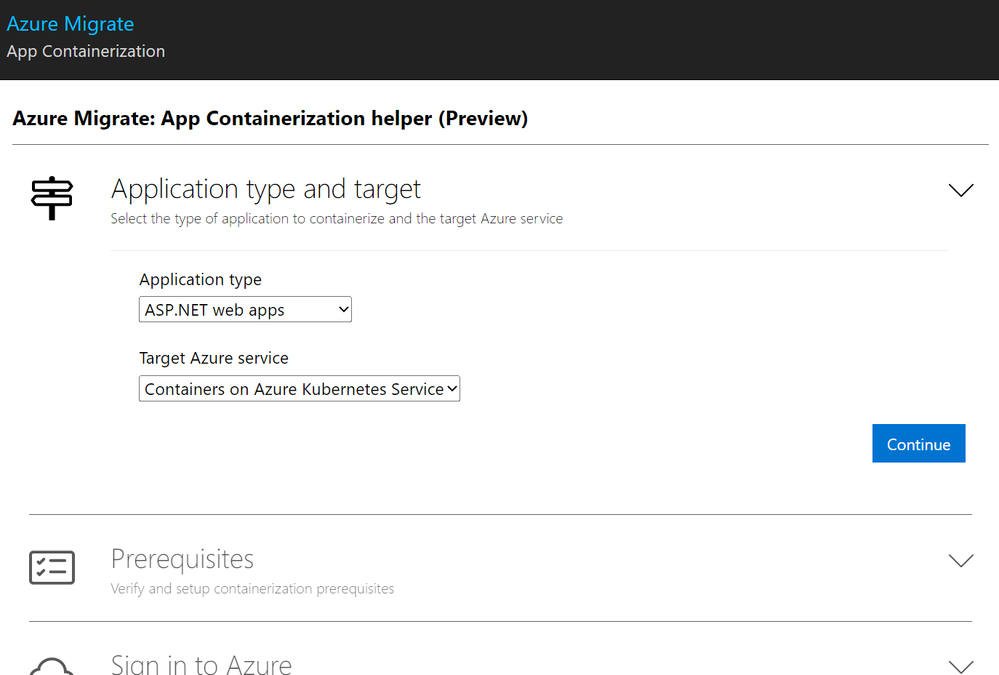Click the description under Application type and target
Viewport: 999px width, 675px height.
coord(336,219)
